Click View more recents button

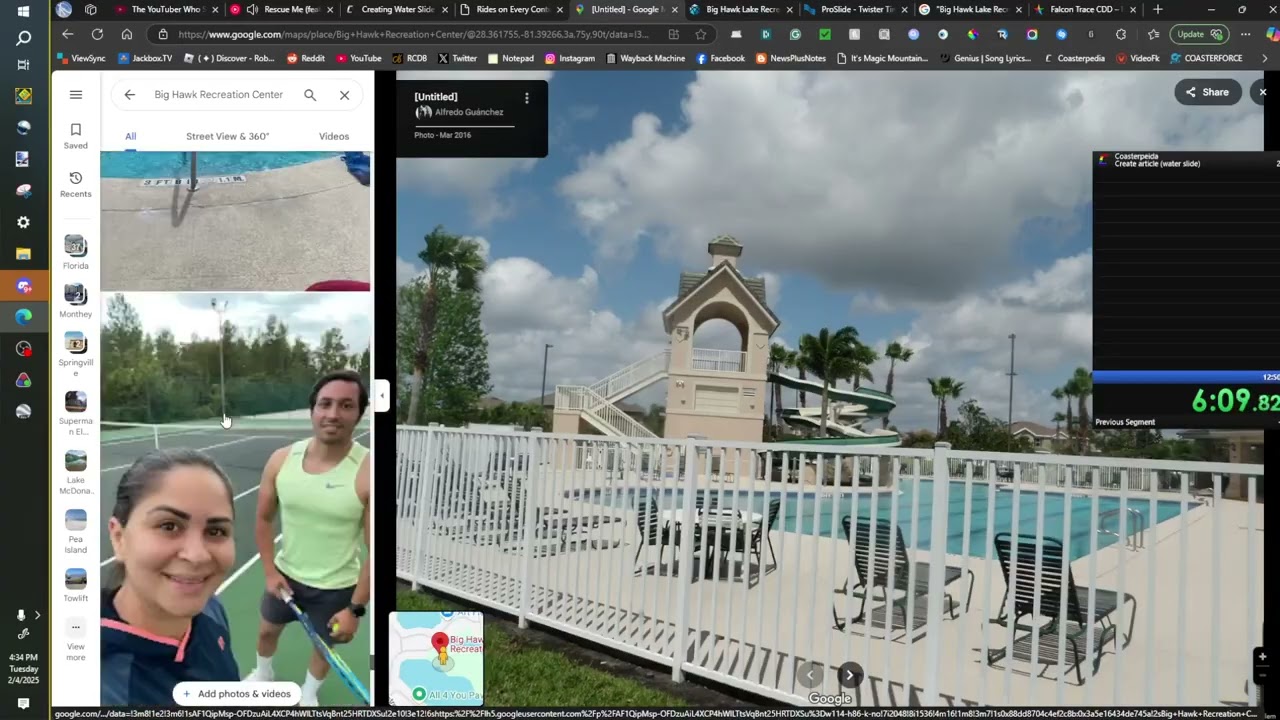tap(76, 637)
